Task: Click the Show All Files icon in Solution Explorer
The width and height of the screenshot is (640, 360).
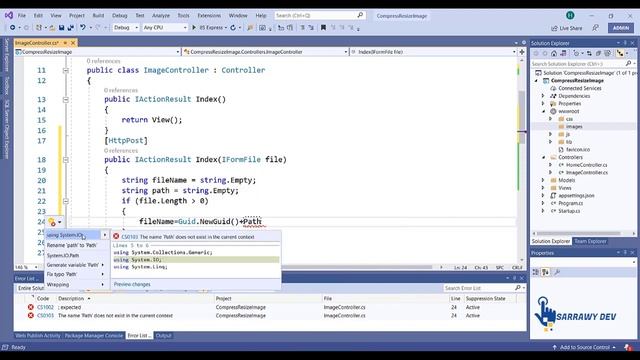Action: coord(608,53)
